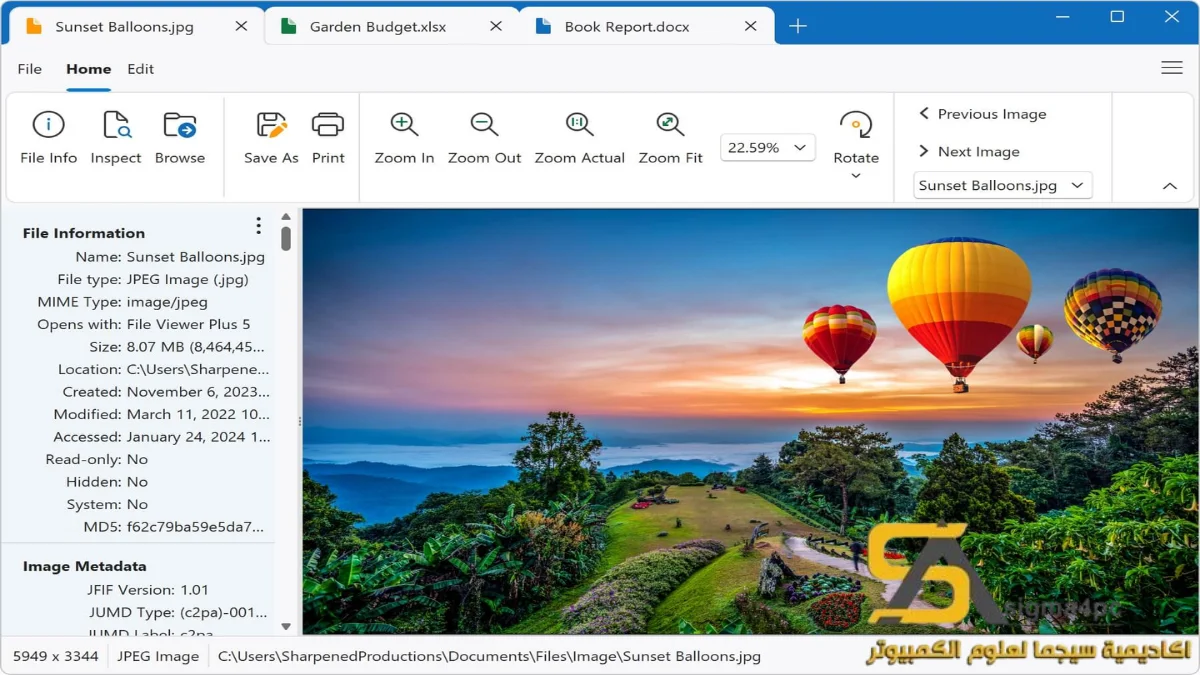Click the Book Report.docx document icon
This screenshot has width=1200, height=675.
click(x=544, y=27)
